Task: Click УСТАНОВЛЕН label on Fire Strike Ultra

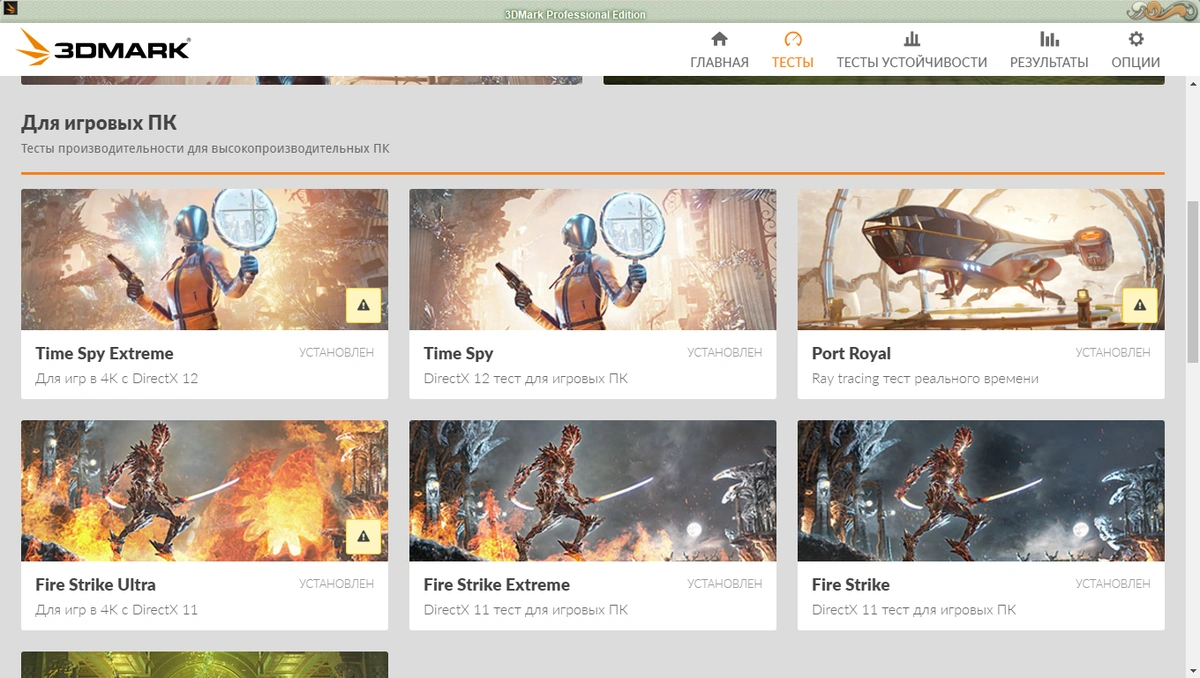Action: 336,584
